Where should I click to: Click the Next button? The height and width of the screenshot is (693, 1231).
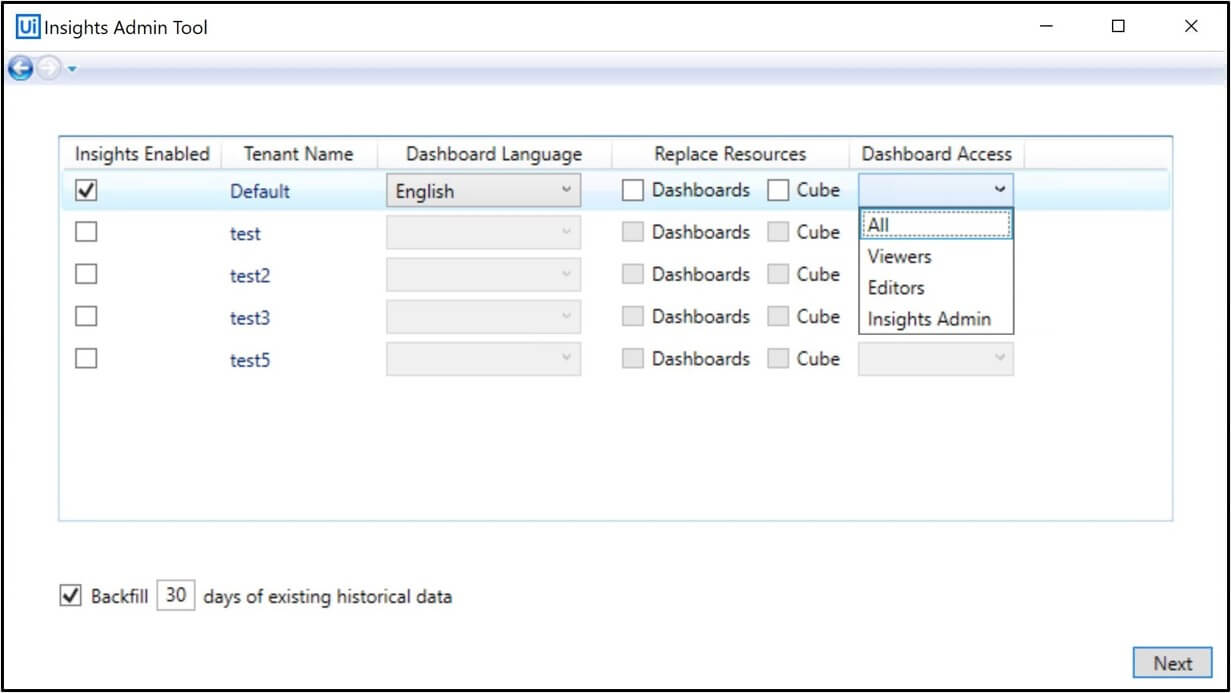1173,663
